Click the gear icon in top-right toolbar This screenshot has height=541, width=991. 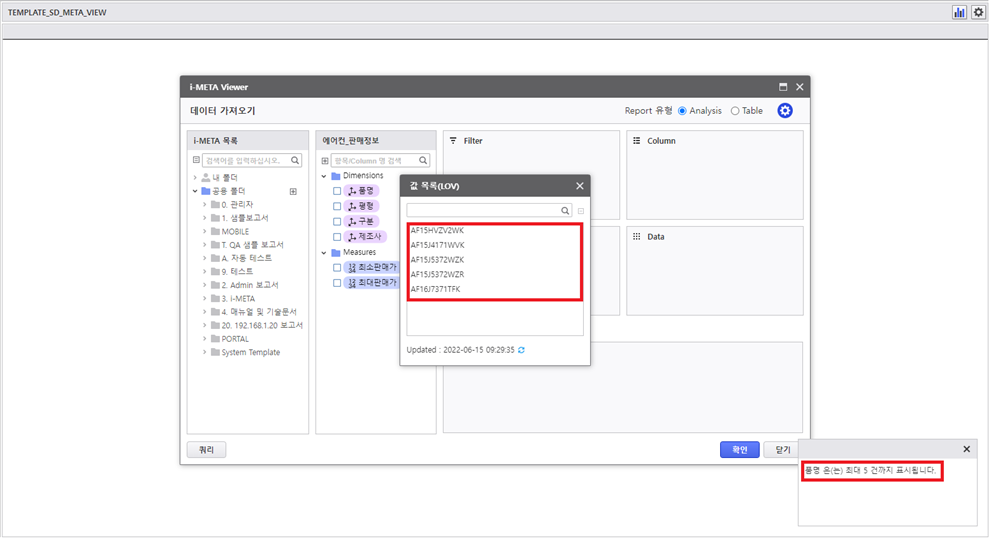pos(978,12)
